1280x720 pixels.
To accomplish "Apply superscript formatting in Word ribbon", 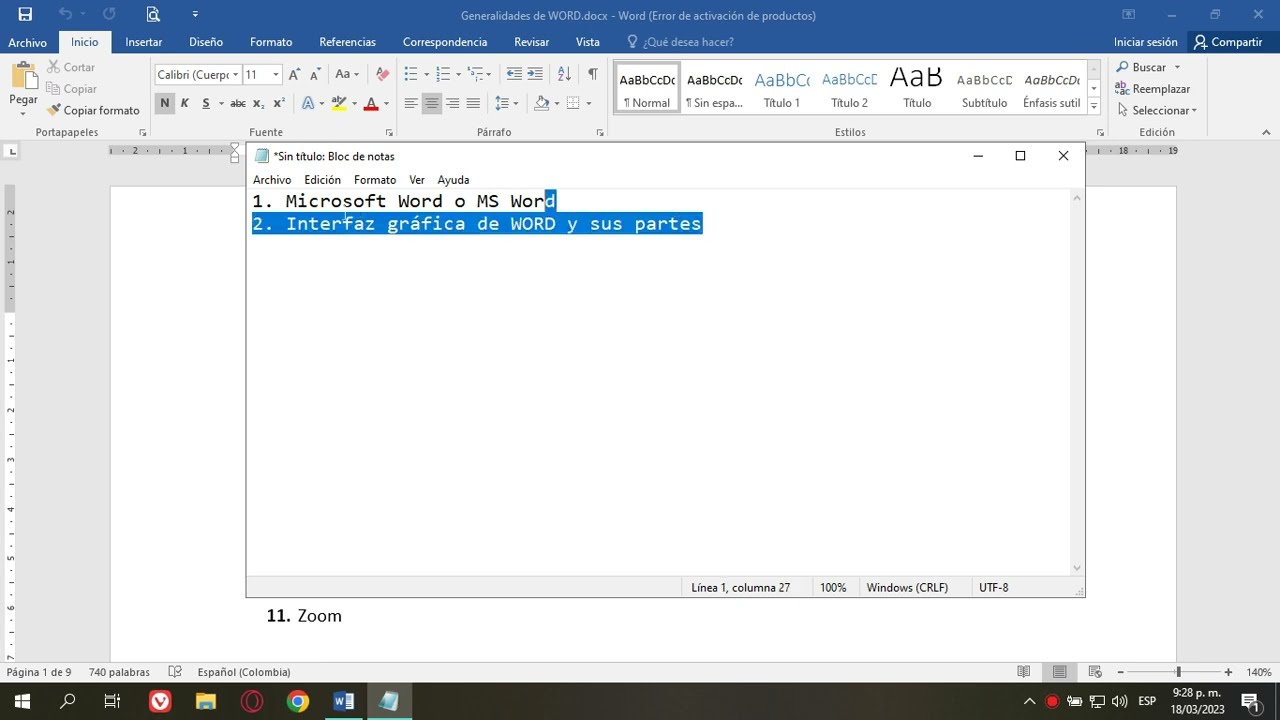I will tap(279, 103).
